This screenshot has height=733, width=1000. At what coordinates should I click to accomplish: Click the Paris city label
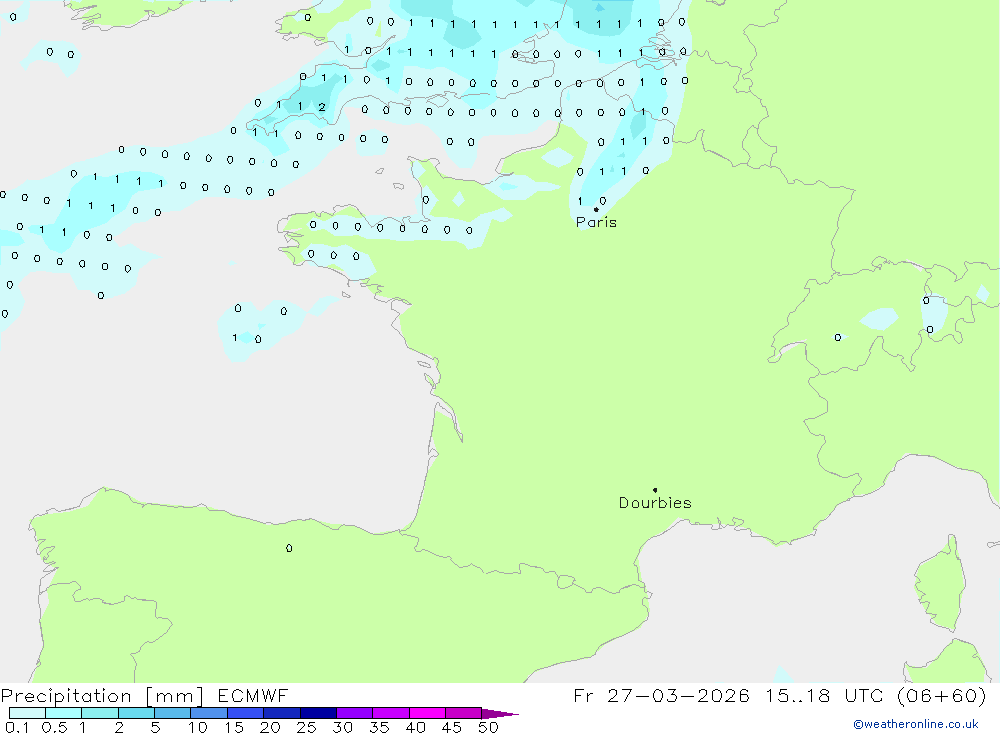(596, 222)
